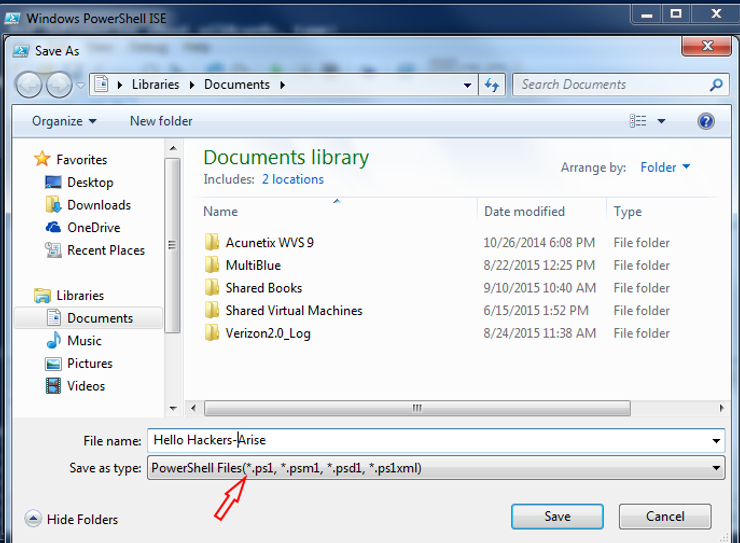Select Verizon2.0_Log folder

pos(268,334)
